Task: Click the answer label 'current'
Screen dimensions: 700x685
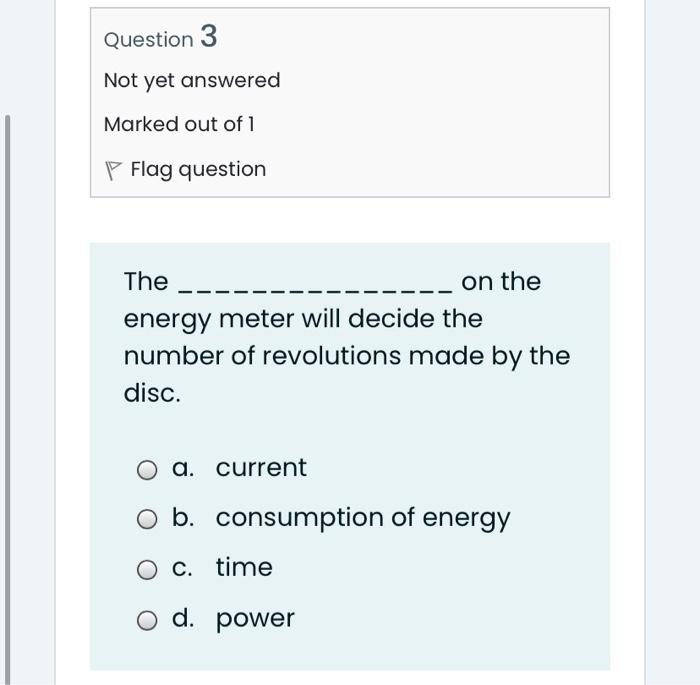Action: pos(261,468)
